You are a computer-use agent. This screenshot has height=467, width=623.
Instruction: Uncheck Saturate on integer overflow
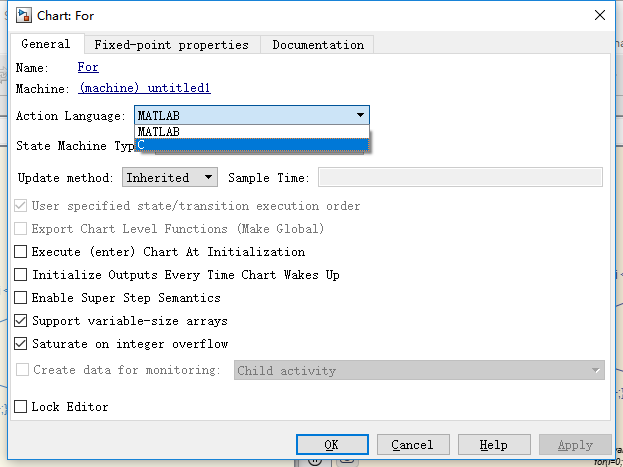point(21,344)
